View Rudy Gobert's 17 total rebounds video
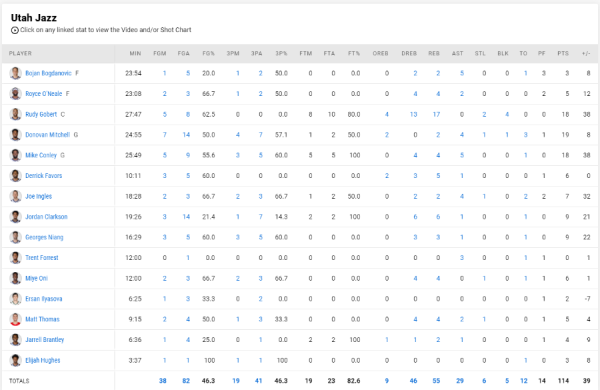Screen dimensions: 600x390 click(436, 114)
